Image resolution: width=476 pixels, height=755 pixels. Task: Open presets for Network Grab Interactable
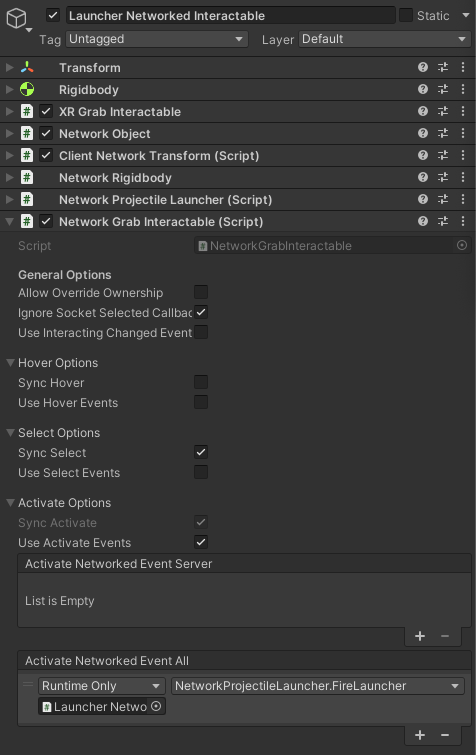click(x=443, y=221)
